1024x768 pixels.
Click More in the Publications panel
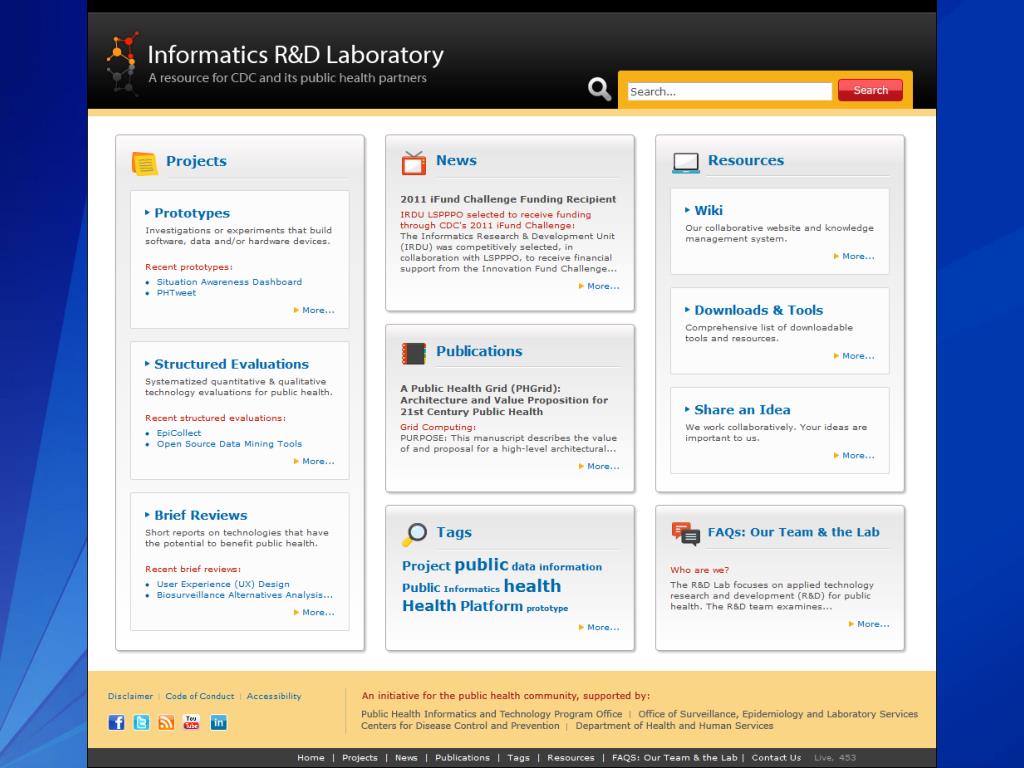point(603,466)
